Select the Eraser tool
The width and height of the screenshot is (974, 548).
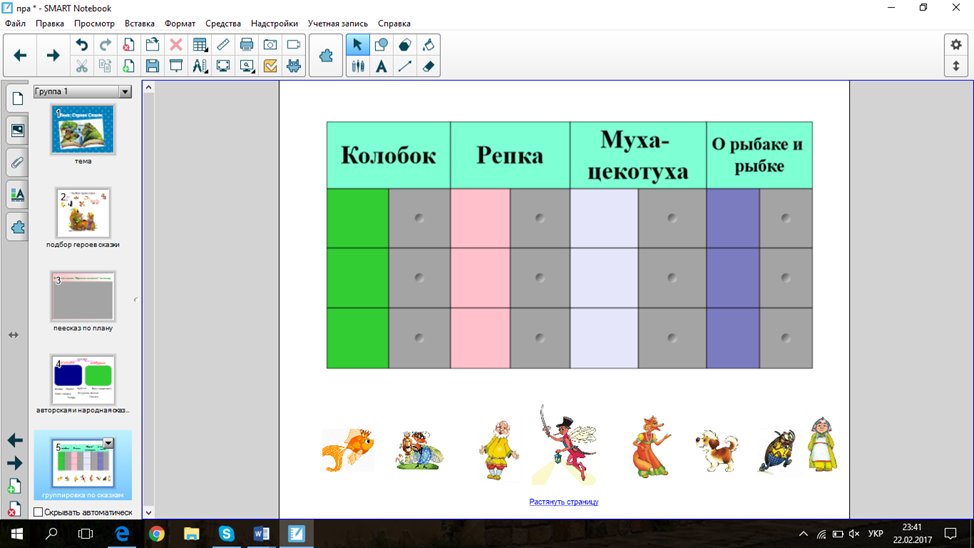point(428,67)
